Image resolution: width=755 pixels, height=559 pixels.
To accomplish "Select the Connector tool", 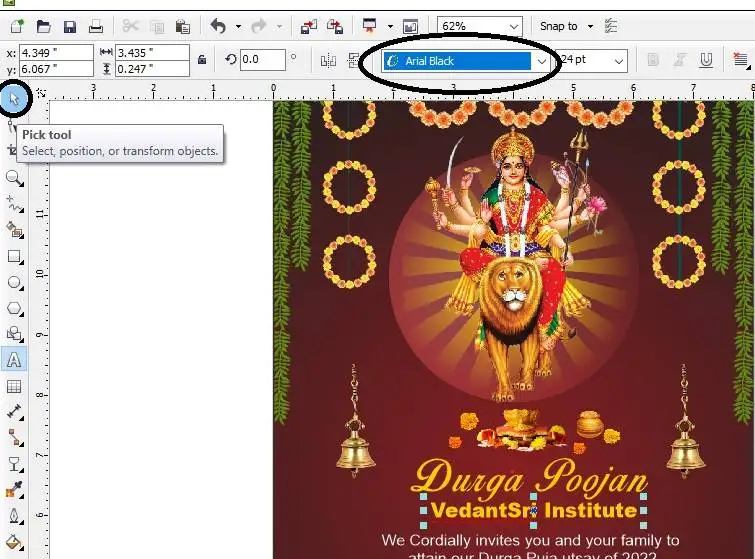I will click(14, 438).
